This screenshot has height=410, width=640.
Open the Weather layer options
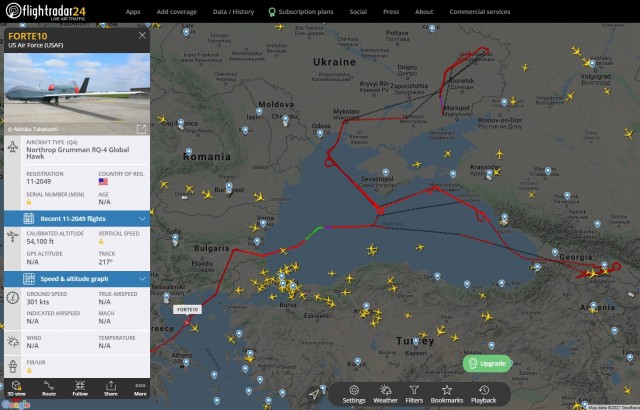(x=385, y=394)
